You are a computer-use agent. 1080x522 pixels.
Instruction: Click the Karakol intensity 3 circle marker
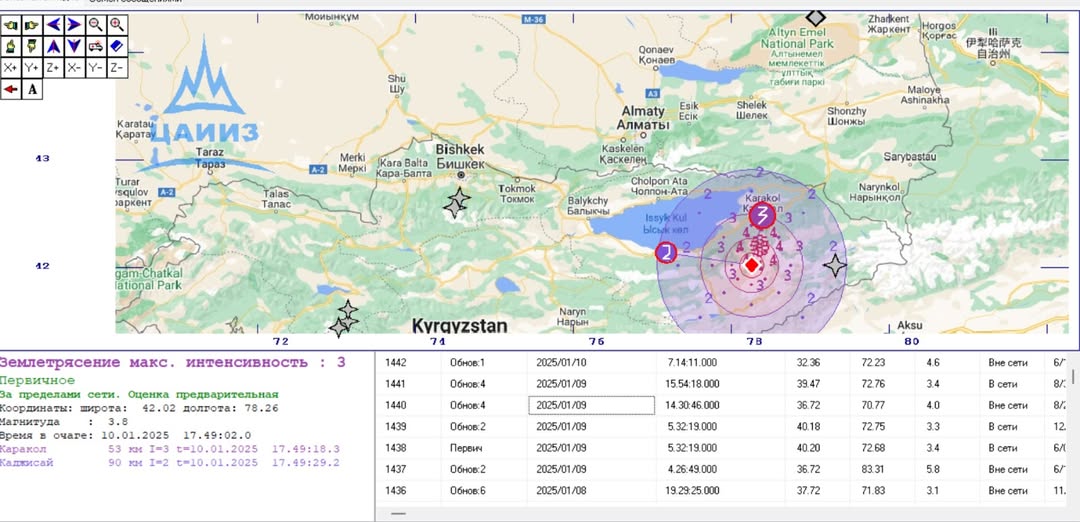coord(763,216)
